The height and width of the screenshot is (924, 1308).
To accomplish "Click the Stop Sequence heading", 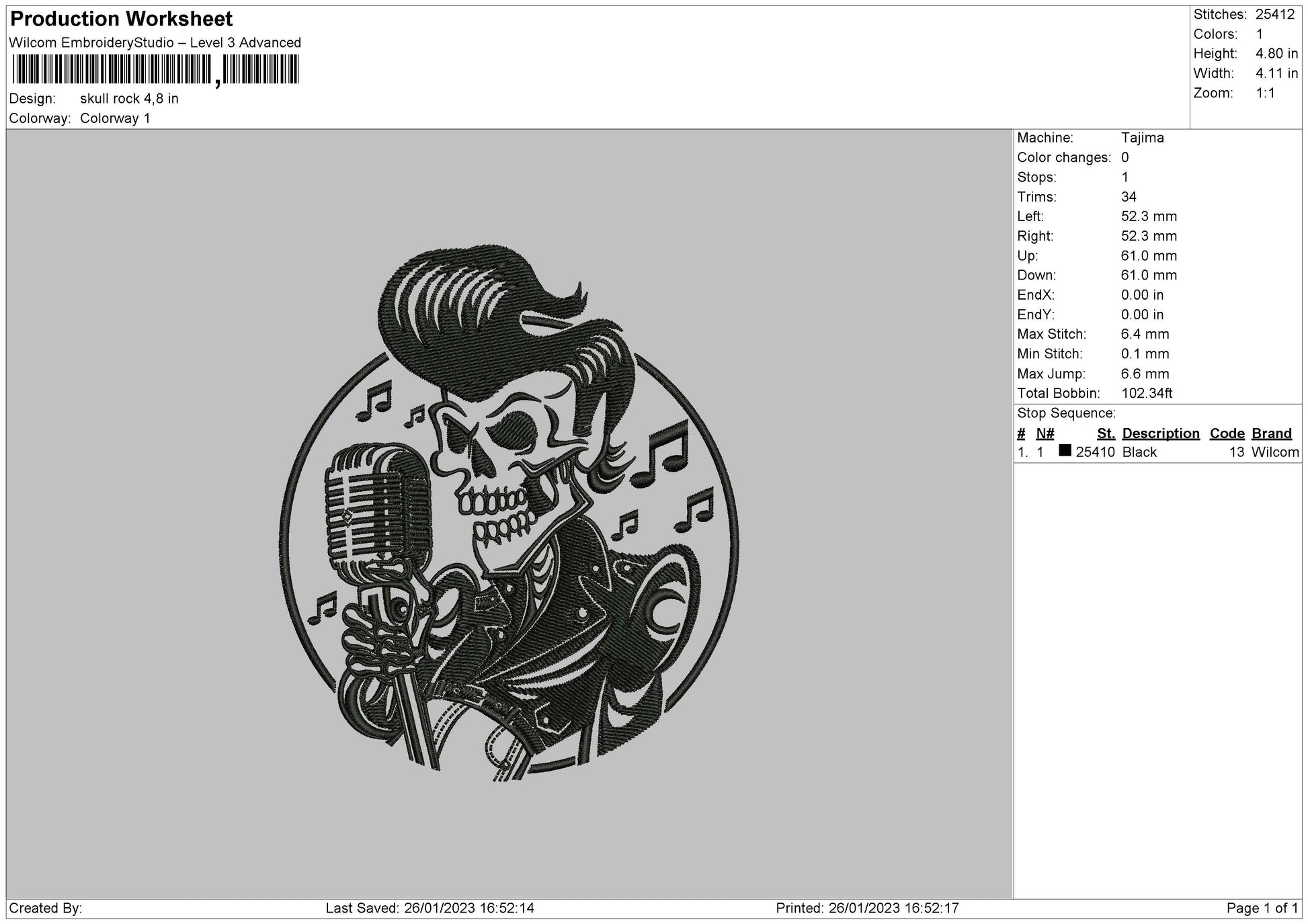I will 1066,413.
